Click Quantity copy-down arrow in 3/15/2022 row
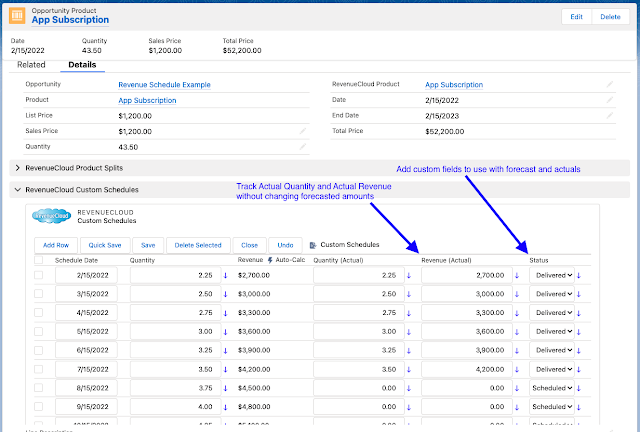 (225, 294)
